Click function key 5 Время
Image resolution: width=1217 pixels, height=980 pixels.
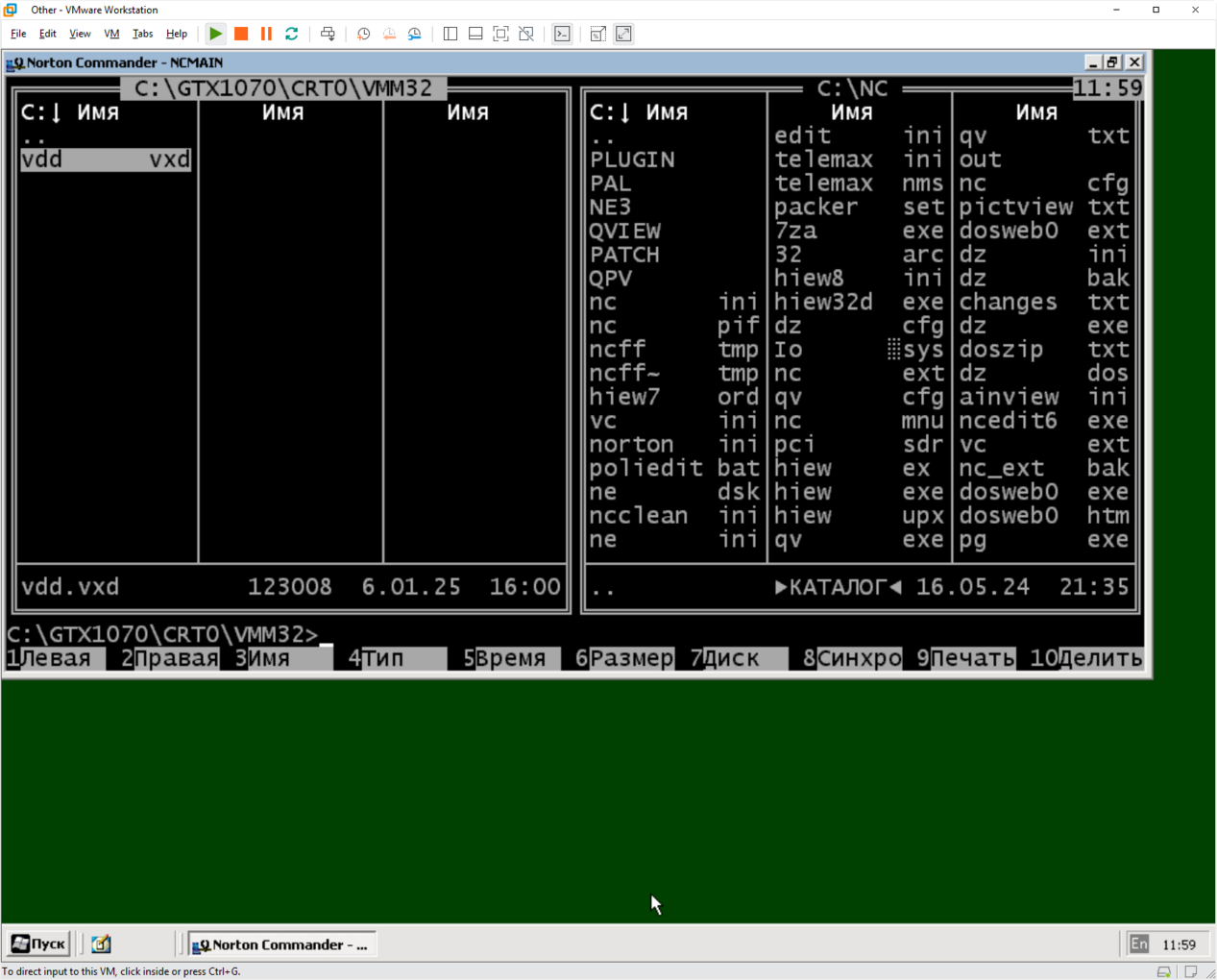coord(511,658)
